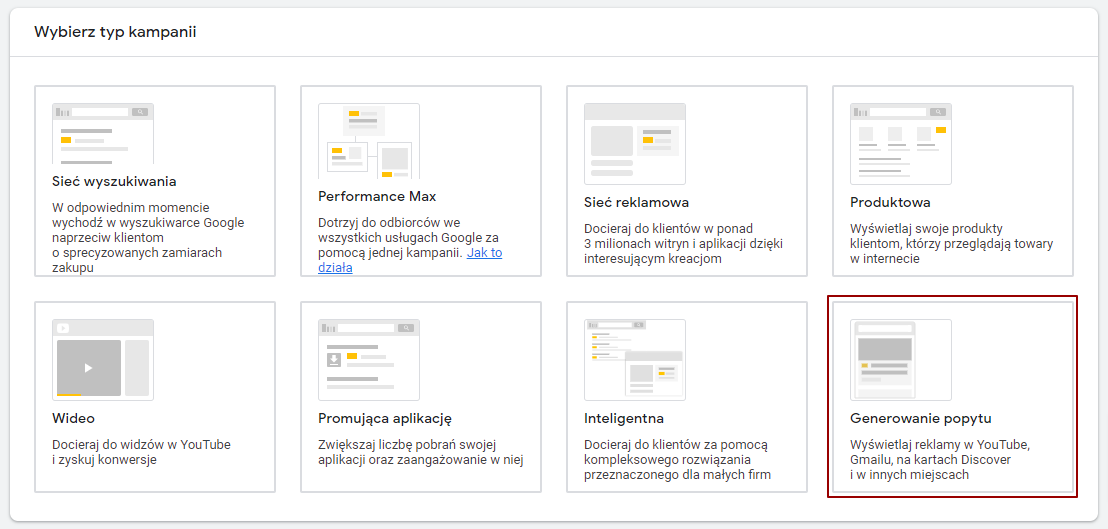Choose the 'Wideo' campaign title
The width and height of the screenshot is (1108, 529).
(x=73, y=418)
